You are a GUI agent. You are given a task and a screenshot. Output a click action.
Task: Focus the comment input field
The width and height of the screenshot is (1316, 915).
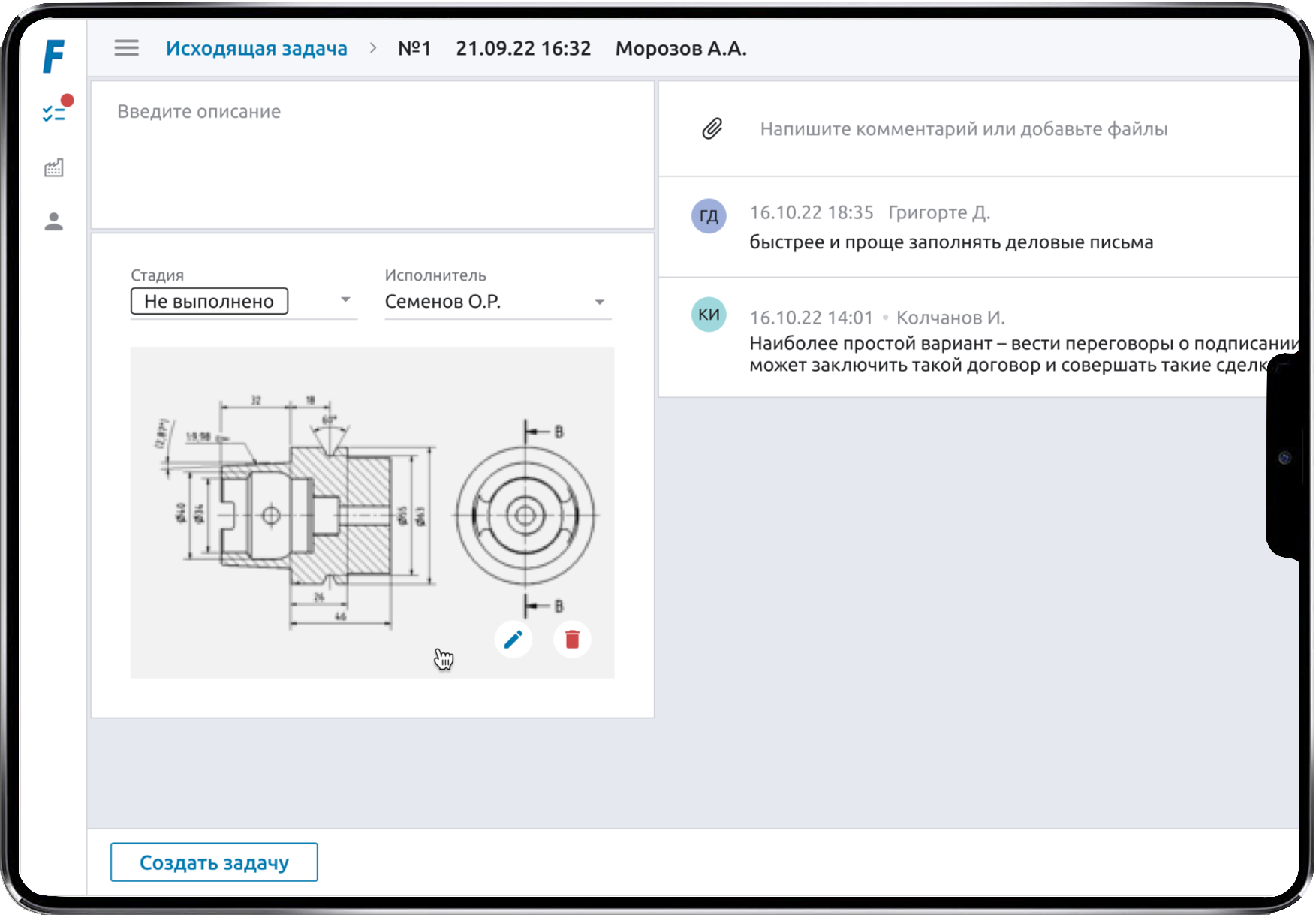click(x=963, y=129)
